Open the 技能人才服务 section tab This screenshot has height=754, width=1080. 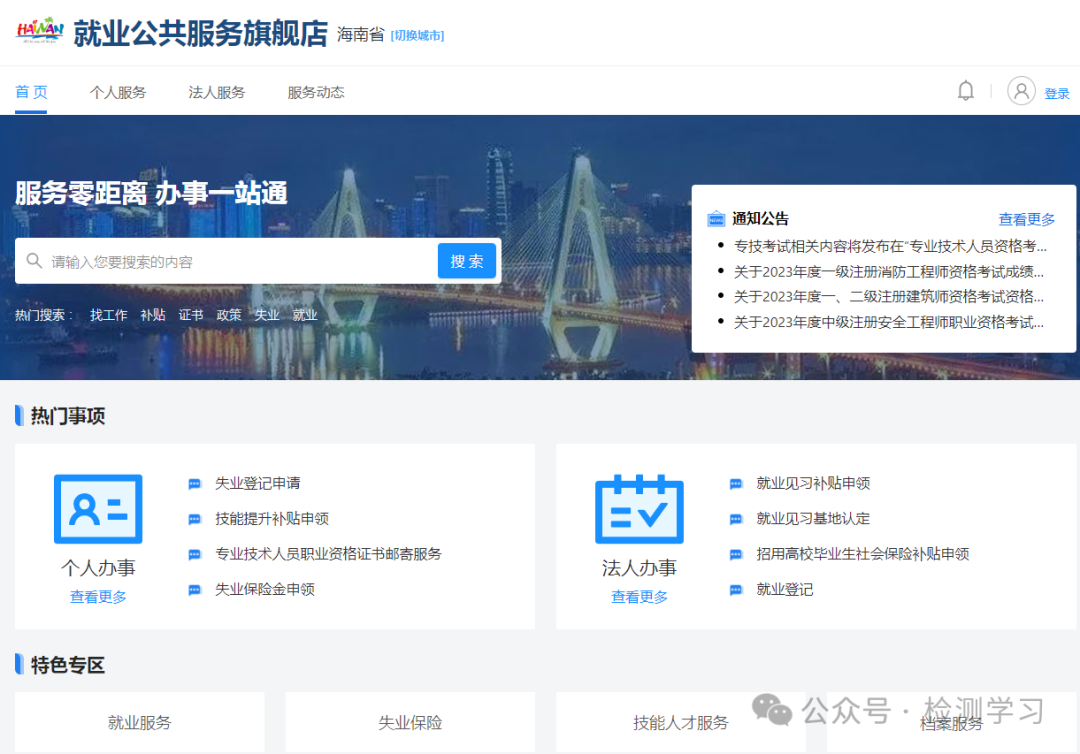680,722
